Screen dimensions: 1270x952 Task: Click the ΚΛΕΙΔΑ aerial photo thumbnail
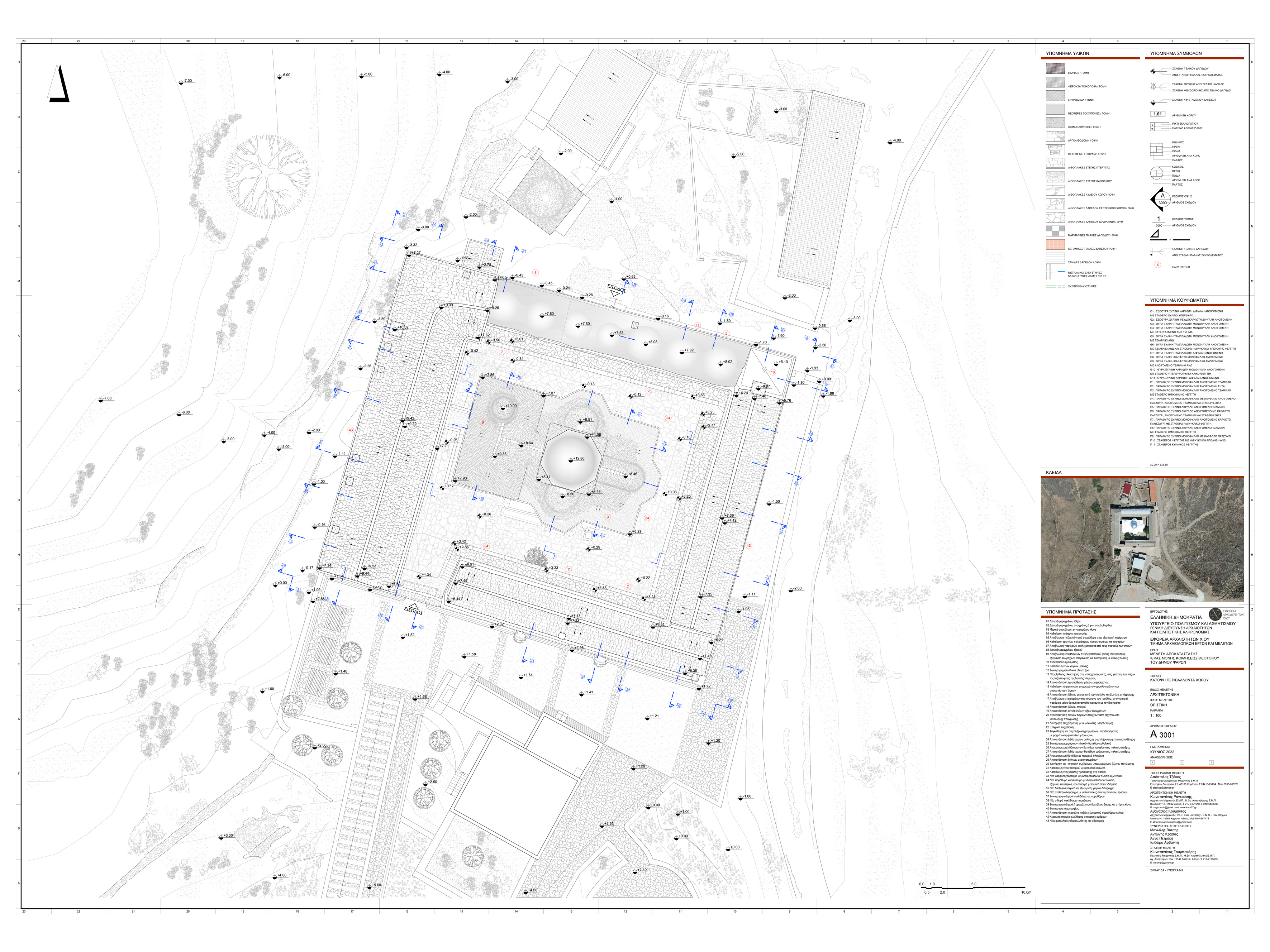tap(1142, 540)
